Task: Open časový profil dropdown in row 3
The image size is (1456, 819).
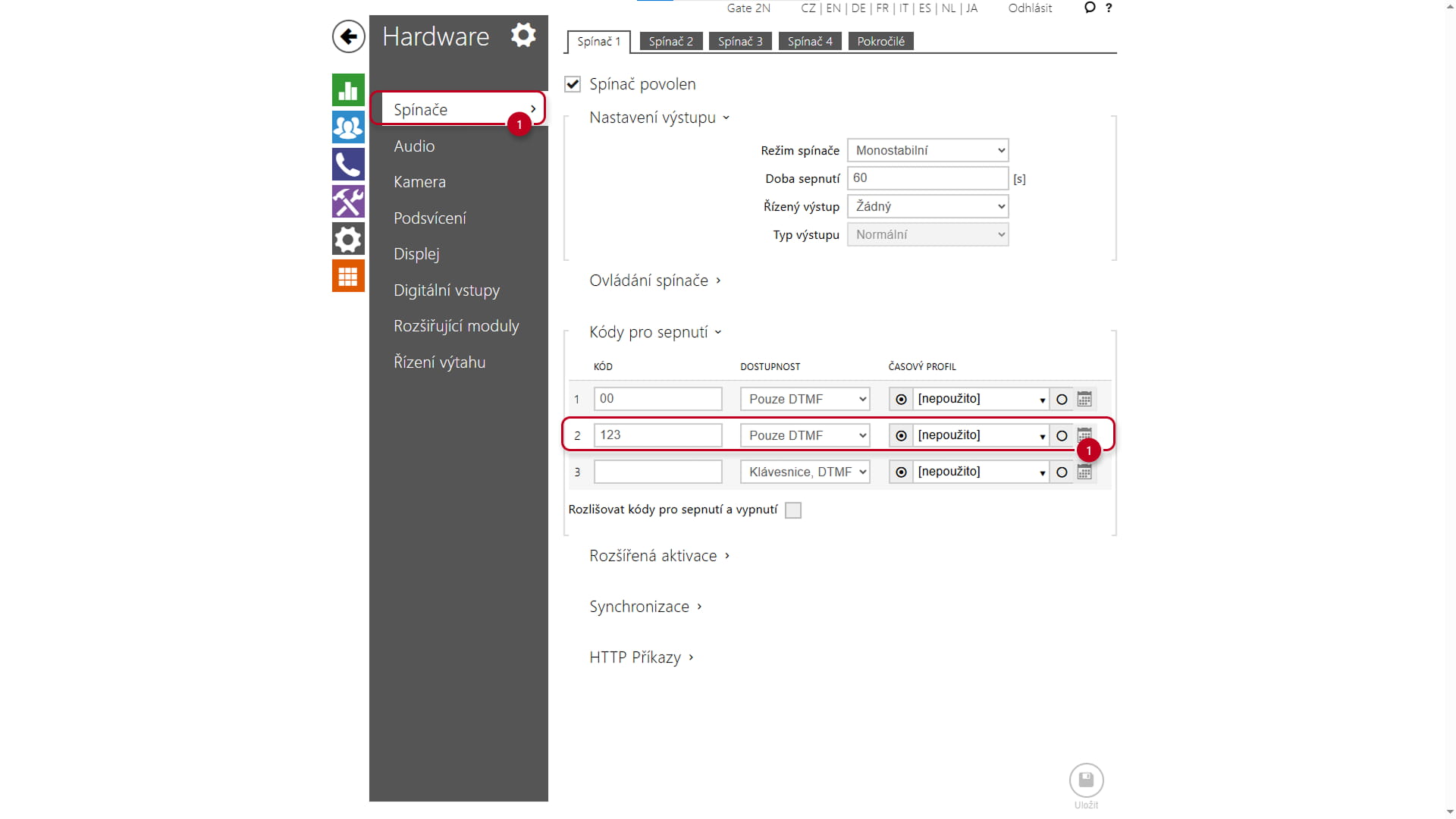Action: [981, 472]
